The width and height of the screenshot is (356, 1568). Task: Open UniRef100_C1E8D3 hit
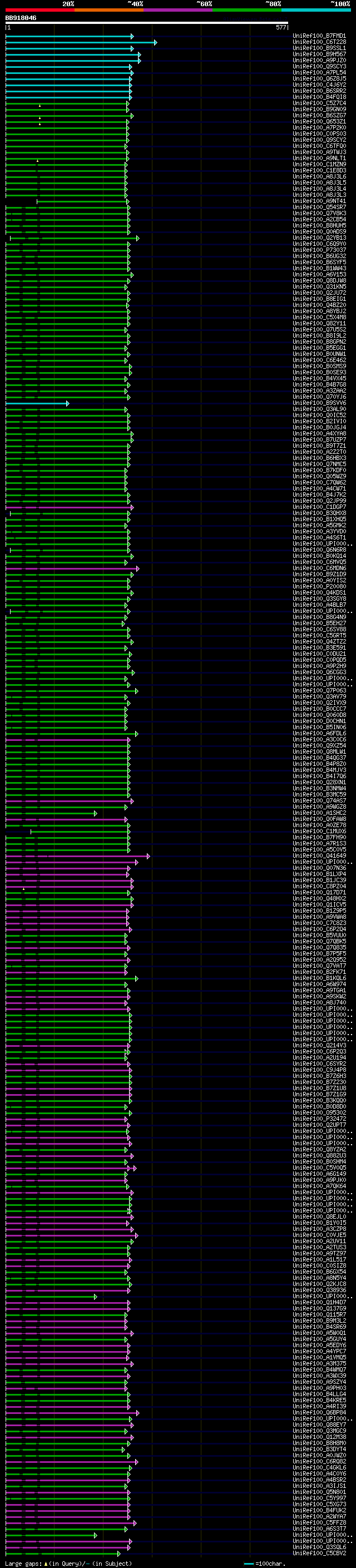click(319, 170)
